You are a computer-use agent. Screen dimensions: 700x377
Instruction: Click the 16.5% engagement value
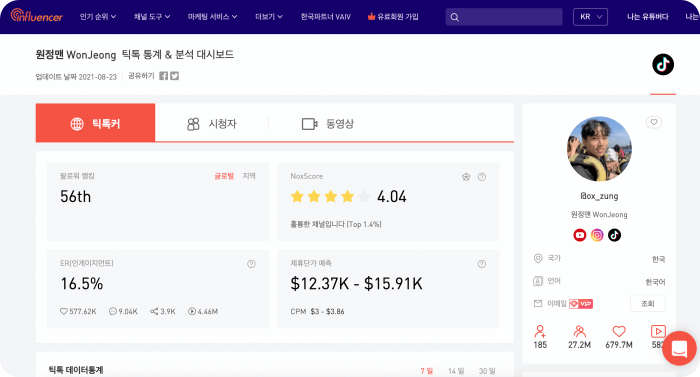tap(82, 283)
